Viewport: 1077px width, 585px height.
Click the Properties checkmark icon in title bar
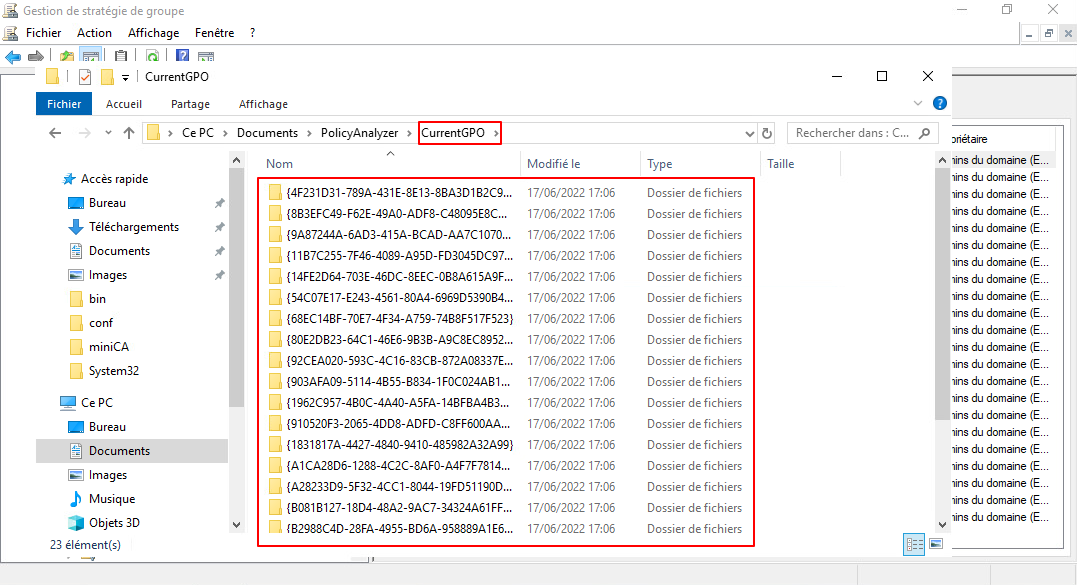(84, 77)
